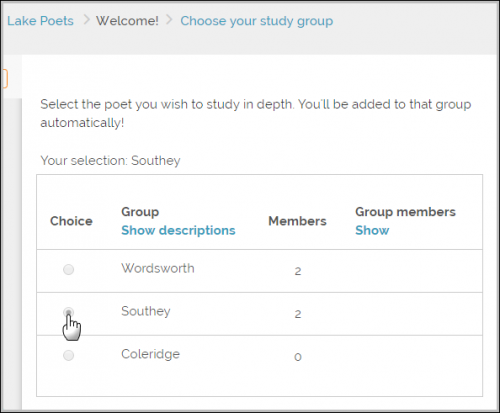Click Southey's member count of 2
This screenshot has width=500, height=413.
[x=298, y=314]
